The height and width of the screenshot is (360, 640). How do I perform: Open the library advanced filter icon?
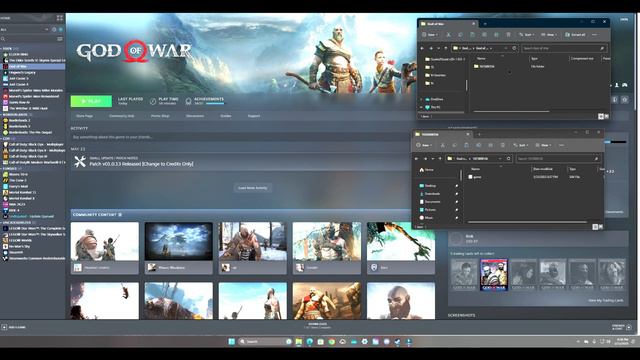pyautogui.click(x=60, y=39)
